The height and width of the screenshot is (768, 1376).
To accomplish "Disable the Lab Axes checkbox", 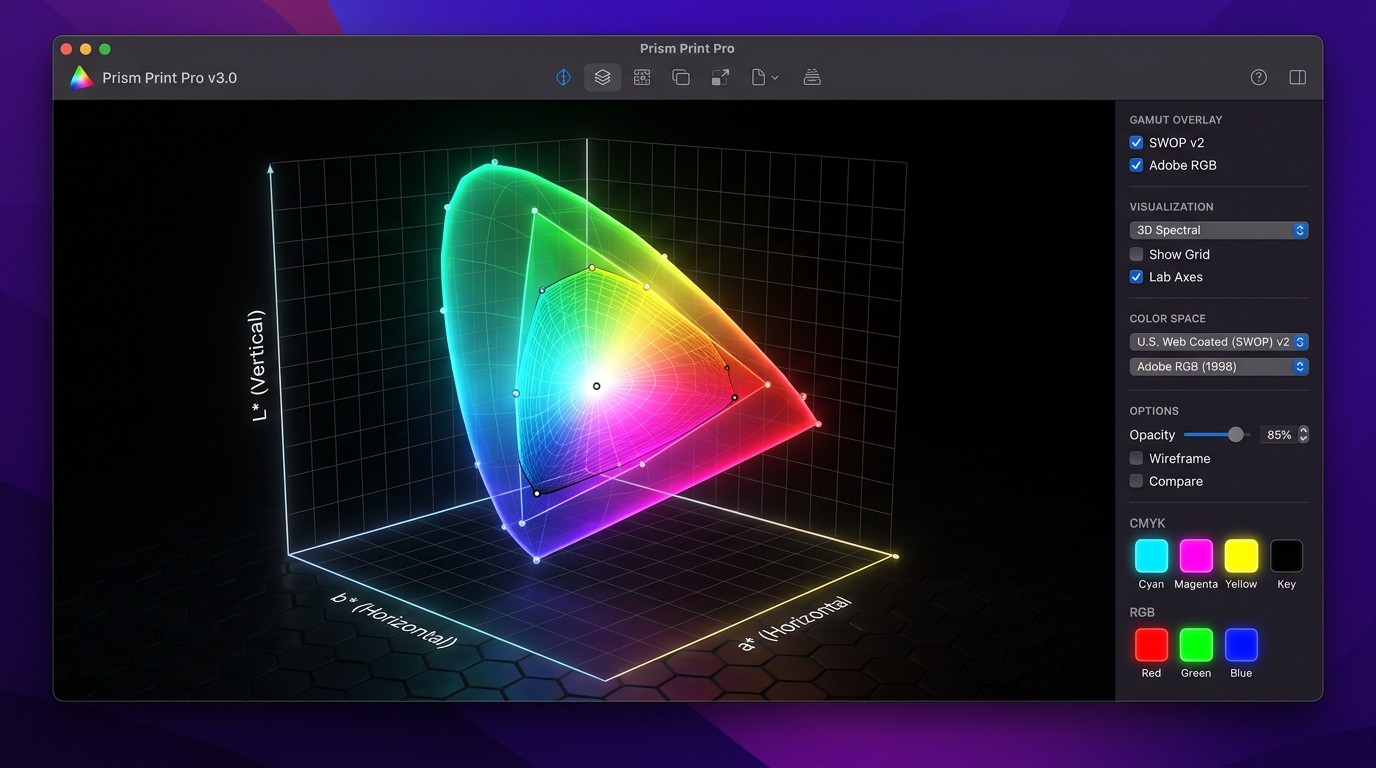I will [x=1136, y=277].
